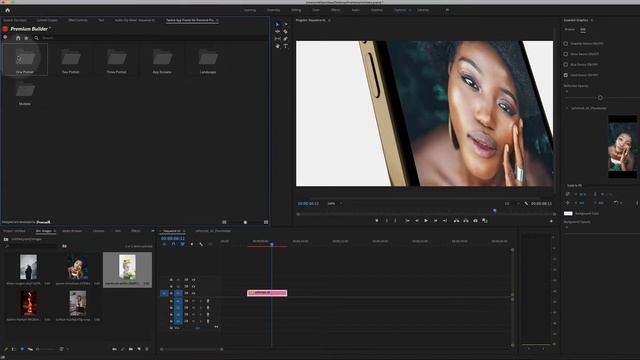
Task: Click the Premium Builder home icon
Action: coord(18,38)
